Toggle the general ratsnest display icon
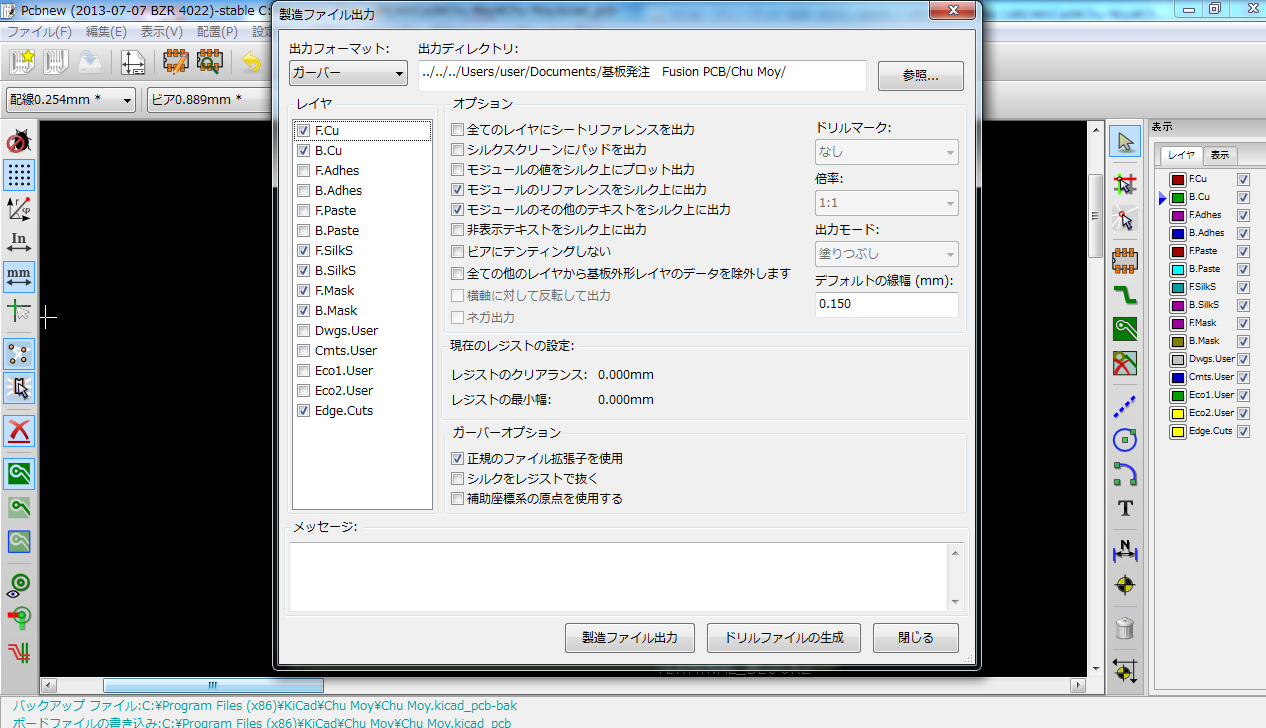The width and height of the screenshot is (1266, 728). [19, 354]
